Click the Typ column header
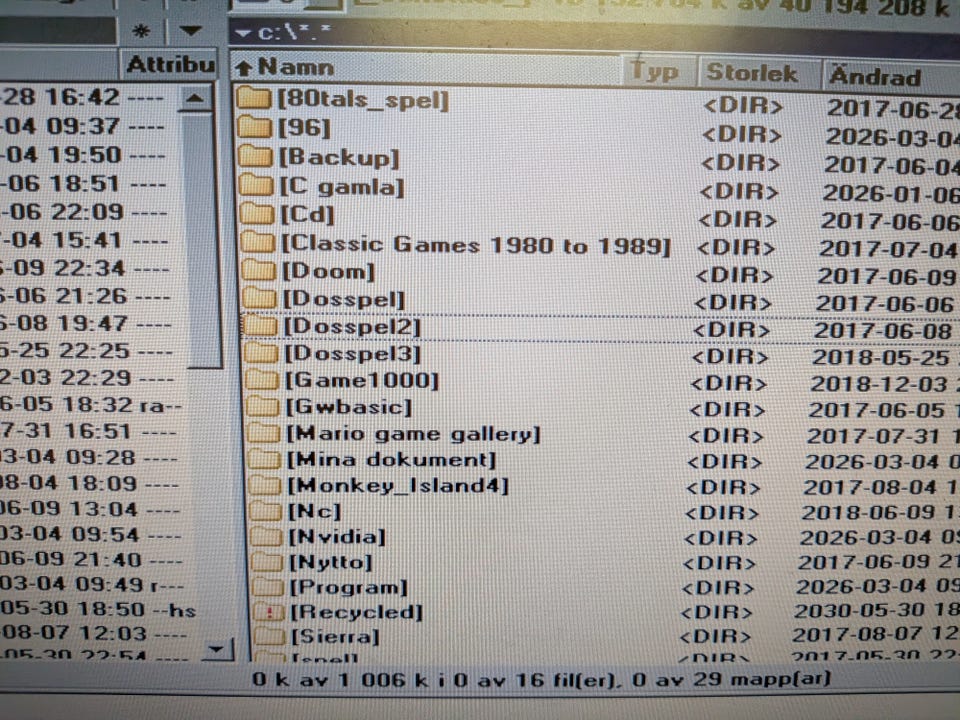960x720 pixels. 656,72
